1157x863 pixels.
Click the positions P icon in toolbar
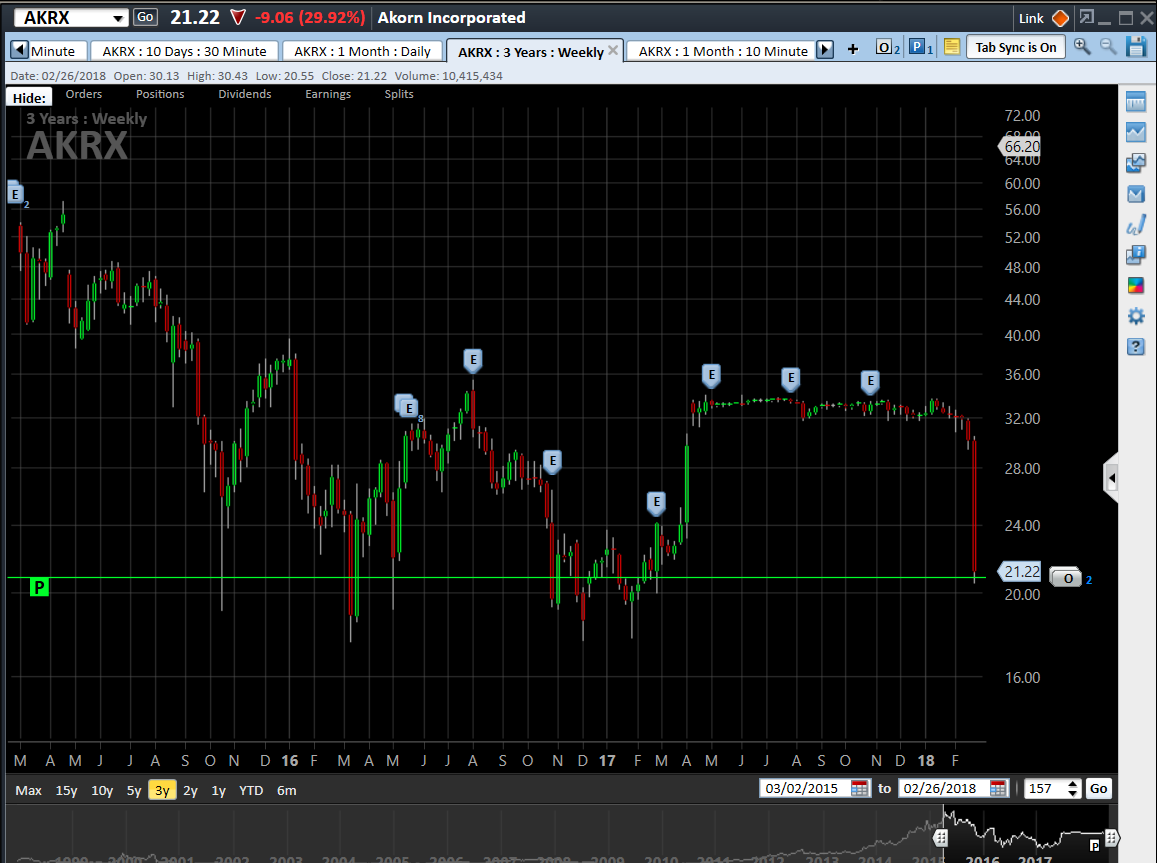click(919, 47)
